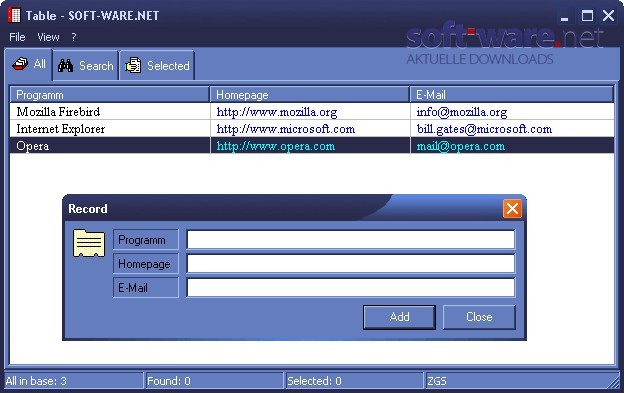
Task: Click 'Selected: 0' in status bar
Action: (x=314, y=381)
